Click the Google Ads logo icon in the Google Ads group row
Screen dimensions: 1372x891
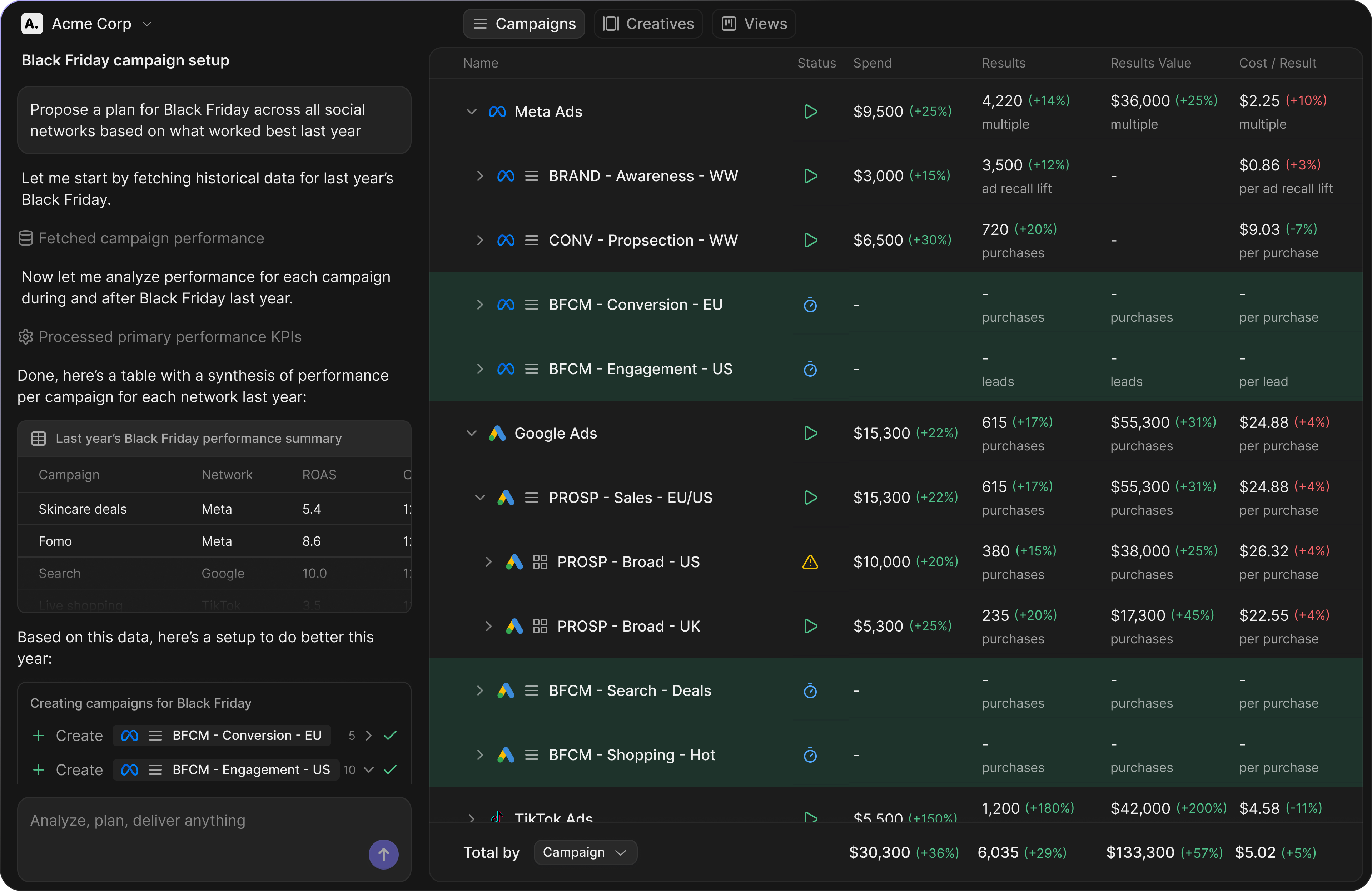coord(497,434)
